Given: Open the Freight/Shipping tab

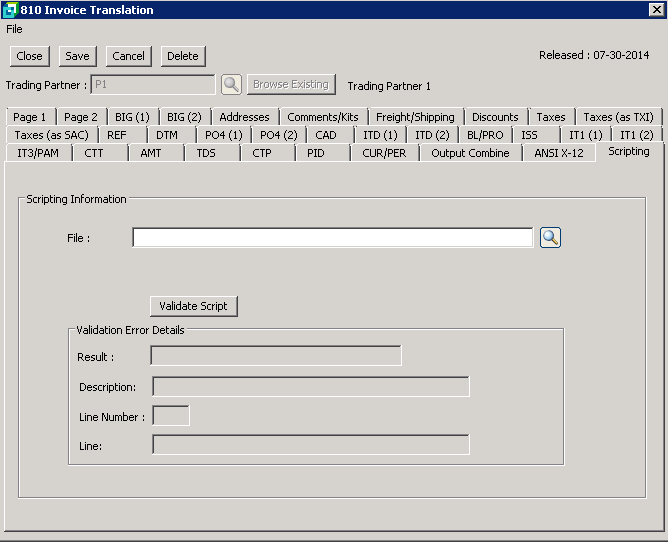Looking at the screenshot, I should [x=415, y=117].
